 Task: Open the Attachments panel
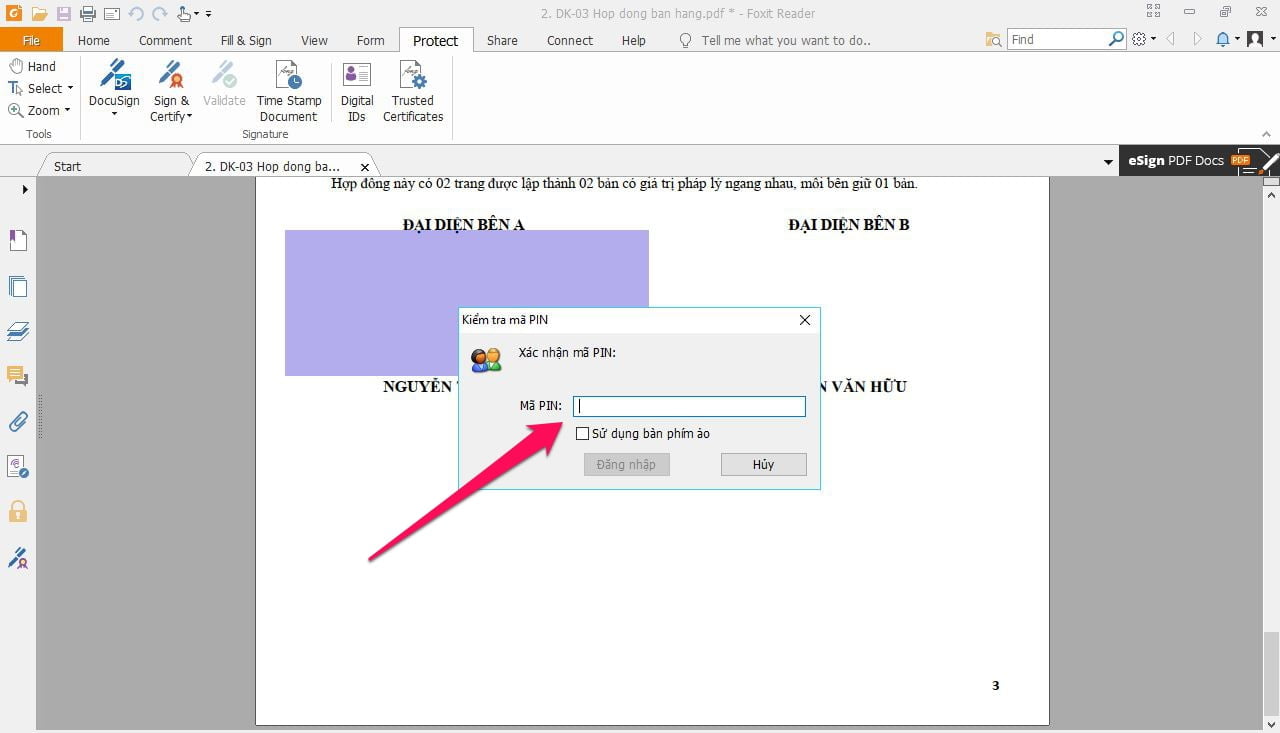(x=17, y=421)
